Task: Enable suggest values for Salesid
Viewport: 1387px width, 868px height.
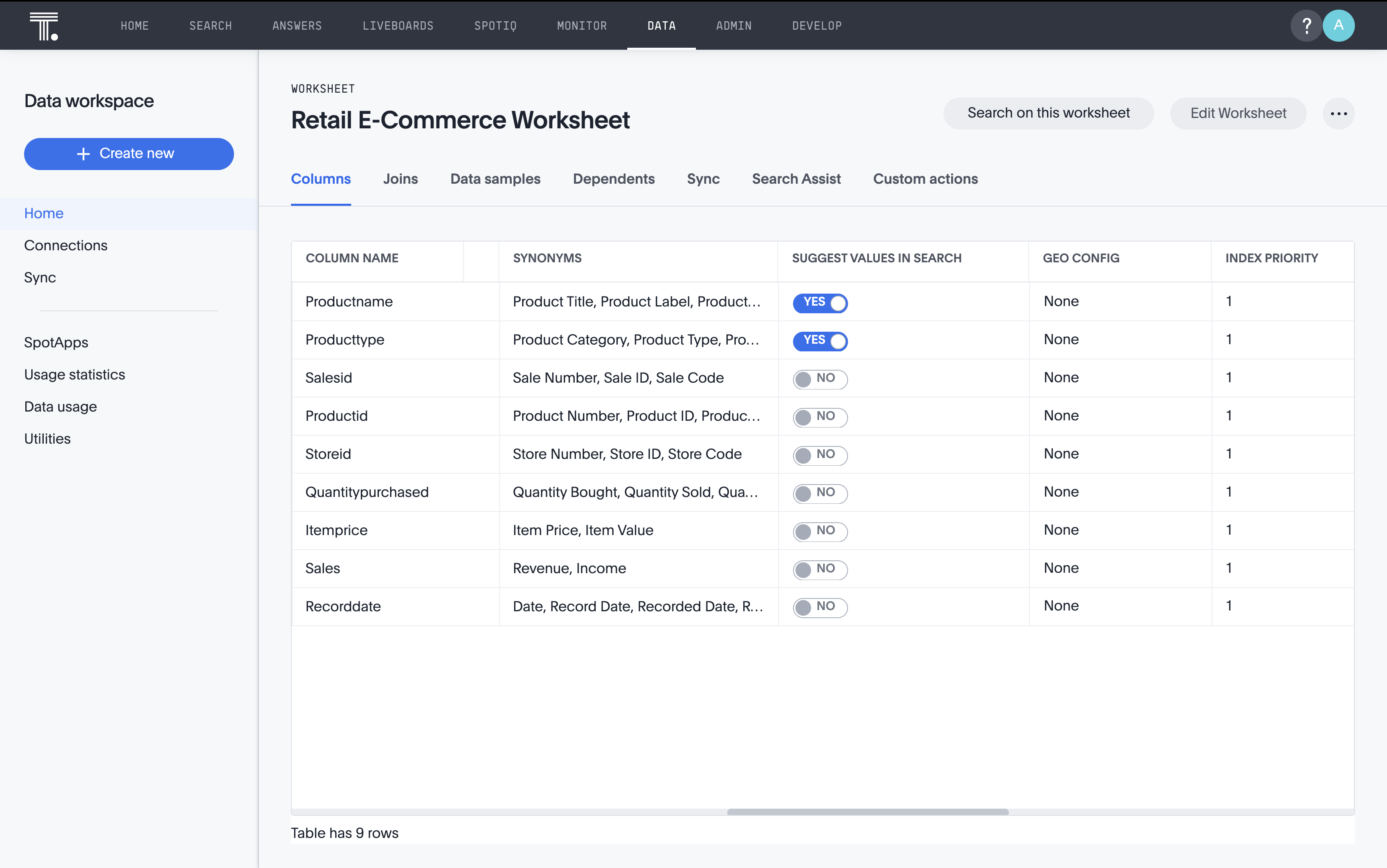Action: 820,379
